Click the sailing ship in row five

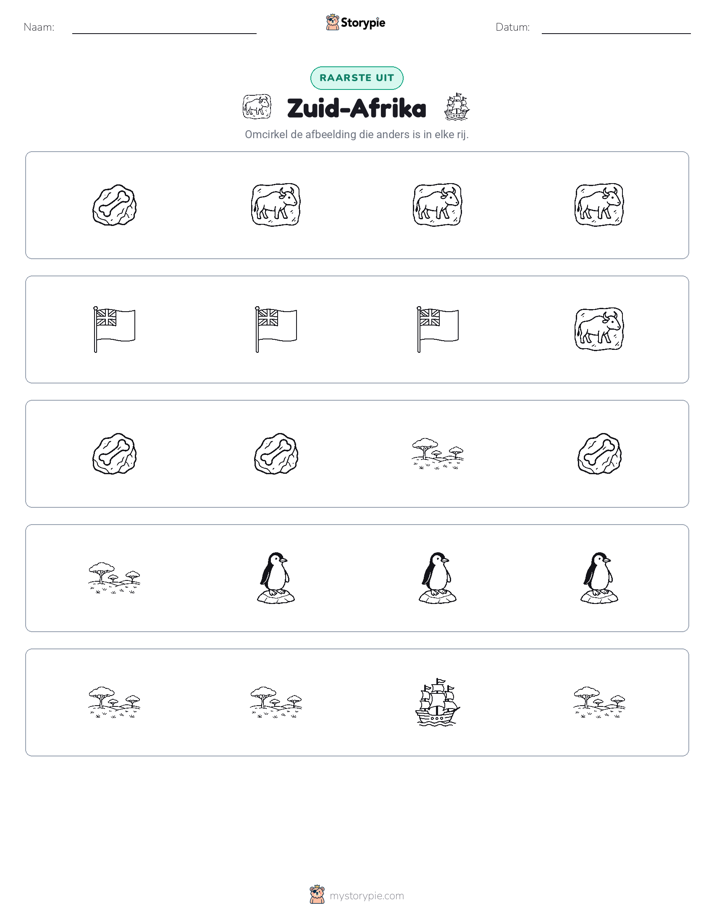click(x=437, y=702)
